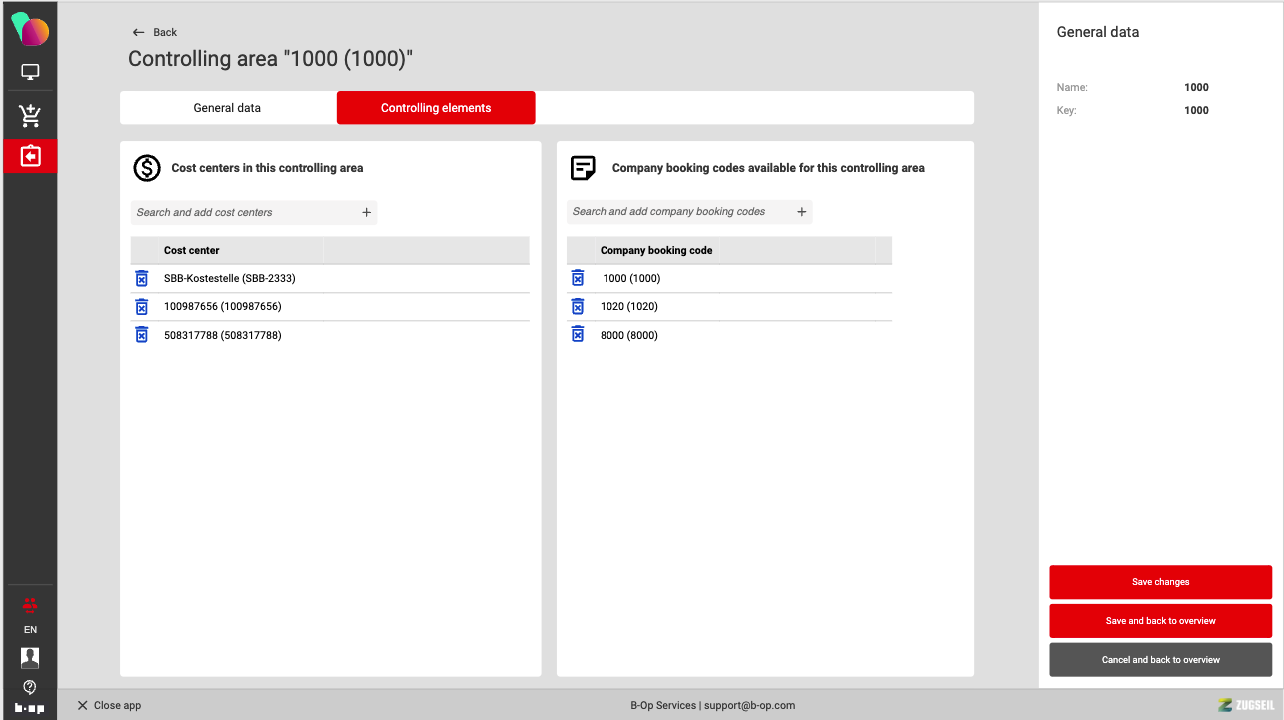Select the Controlling elements tab
Image resolution: width=1284 pixels, height=720 pixels.
tap(436, 108)
